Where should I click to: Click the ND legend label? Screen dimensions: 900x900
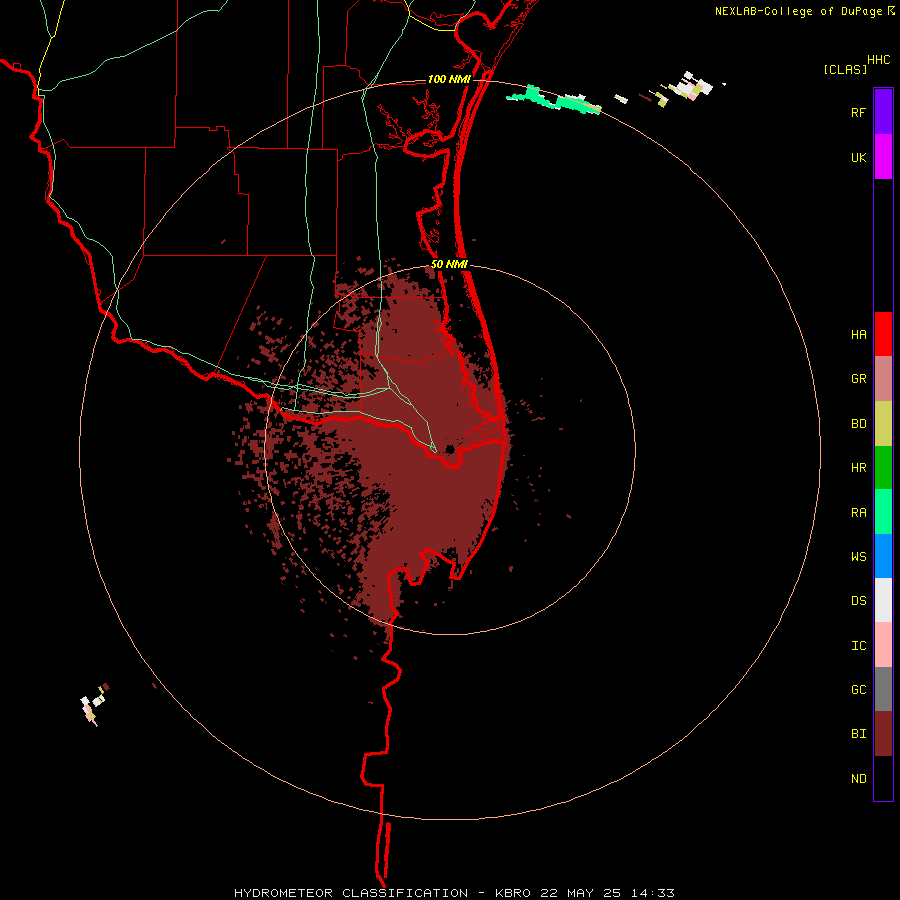coord(858,779)
